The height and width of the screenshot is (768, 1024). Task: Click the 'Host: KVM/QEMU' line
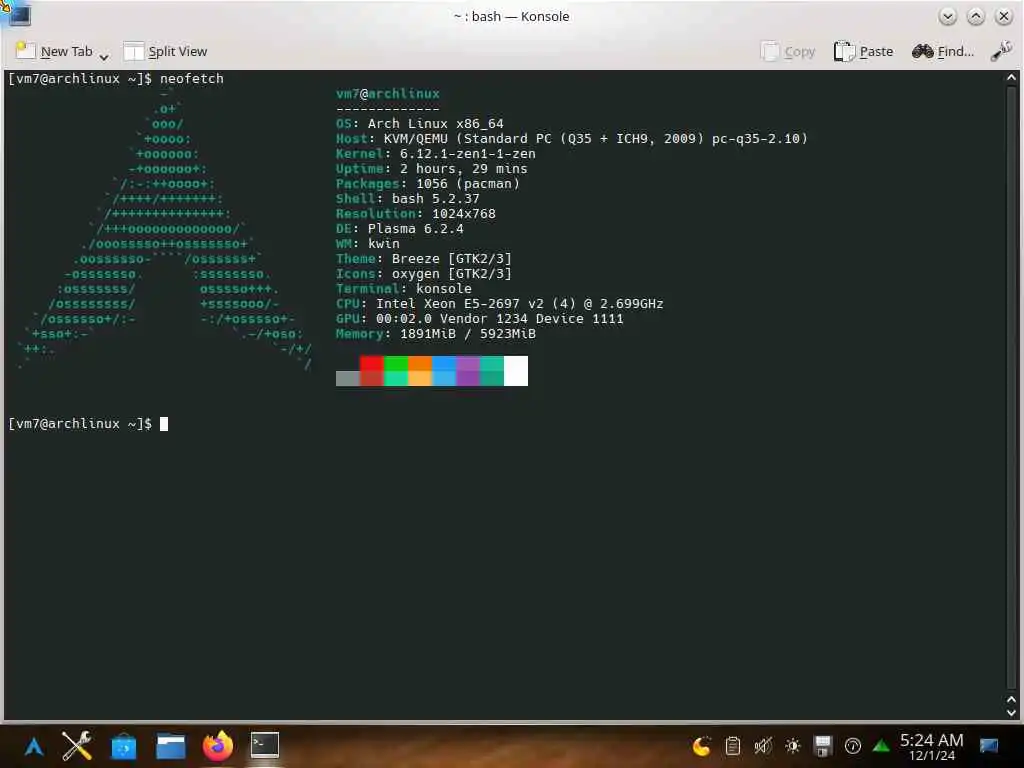point(572,138)
